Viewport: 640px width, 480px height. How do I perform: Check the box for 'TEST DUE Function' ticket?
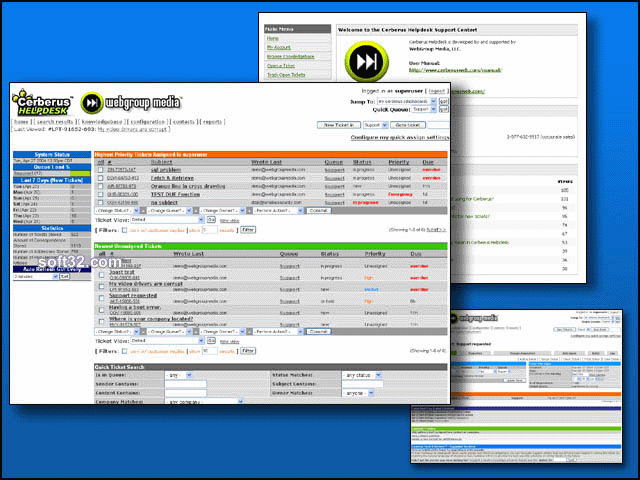(100, 194)
